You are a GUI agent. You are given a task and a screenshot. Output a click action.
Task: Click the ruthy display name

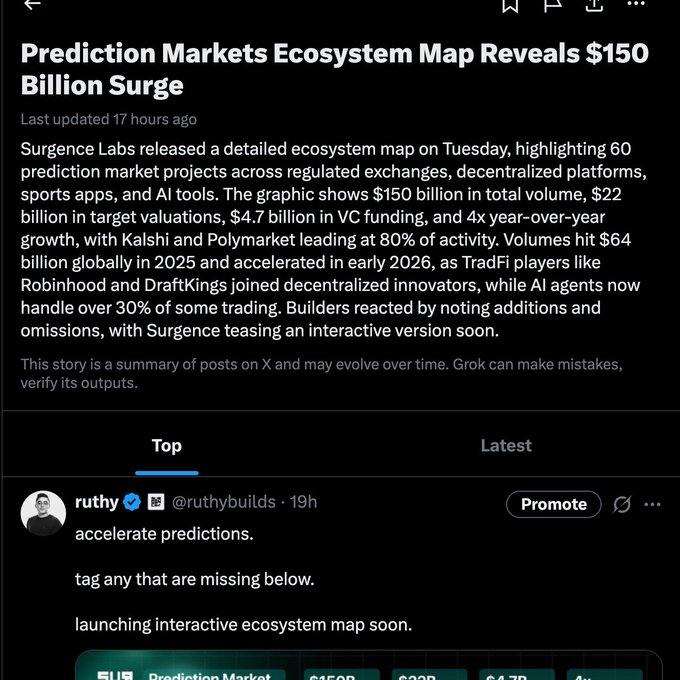[x=97, y=502]
